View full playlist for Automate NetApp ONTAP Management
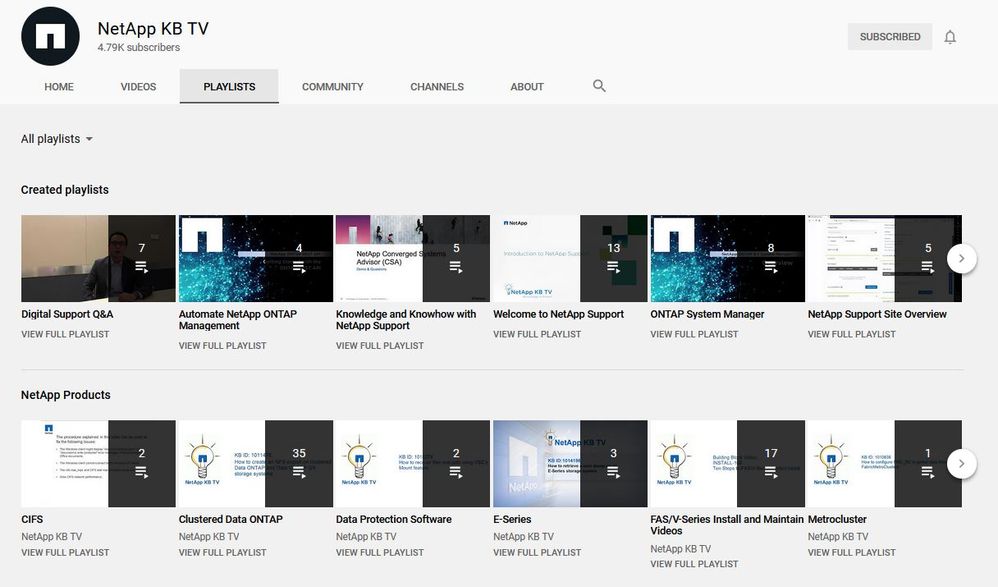Screen dimensions: 998x587 point(222,346)
